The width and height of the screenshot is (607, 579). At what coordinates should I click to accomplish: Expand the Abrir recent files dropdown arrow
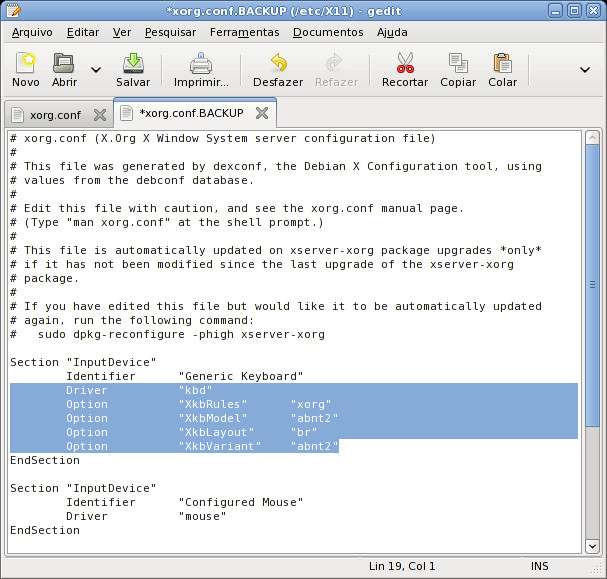[96, 70]
